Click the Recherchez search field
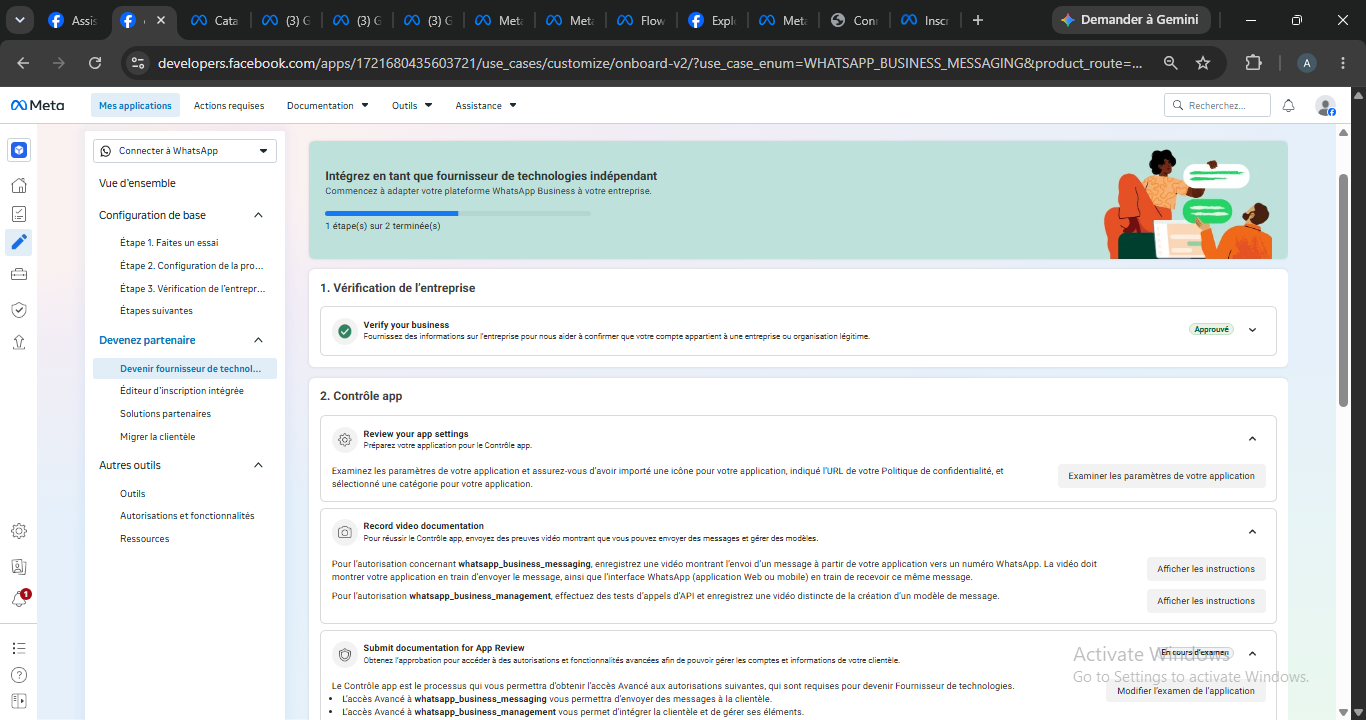Viewport: 1366px width, 720px height. (x=1217, y=105)
